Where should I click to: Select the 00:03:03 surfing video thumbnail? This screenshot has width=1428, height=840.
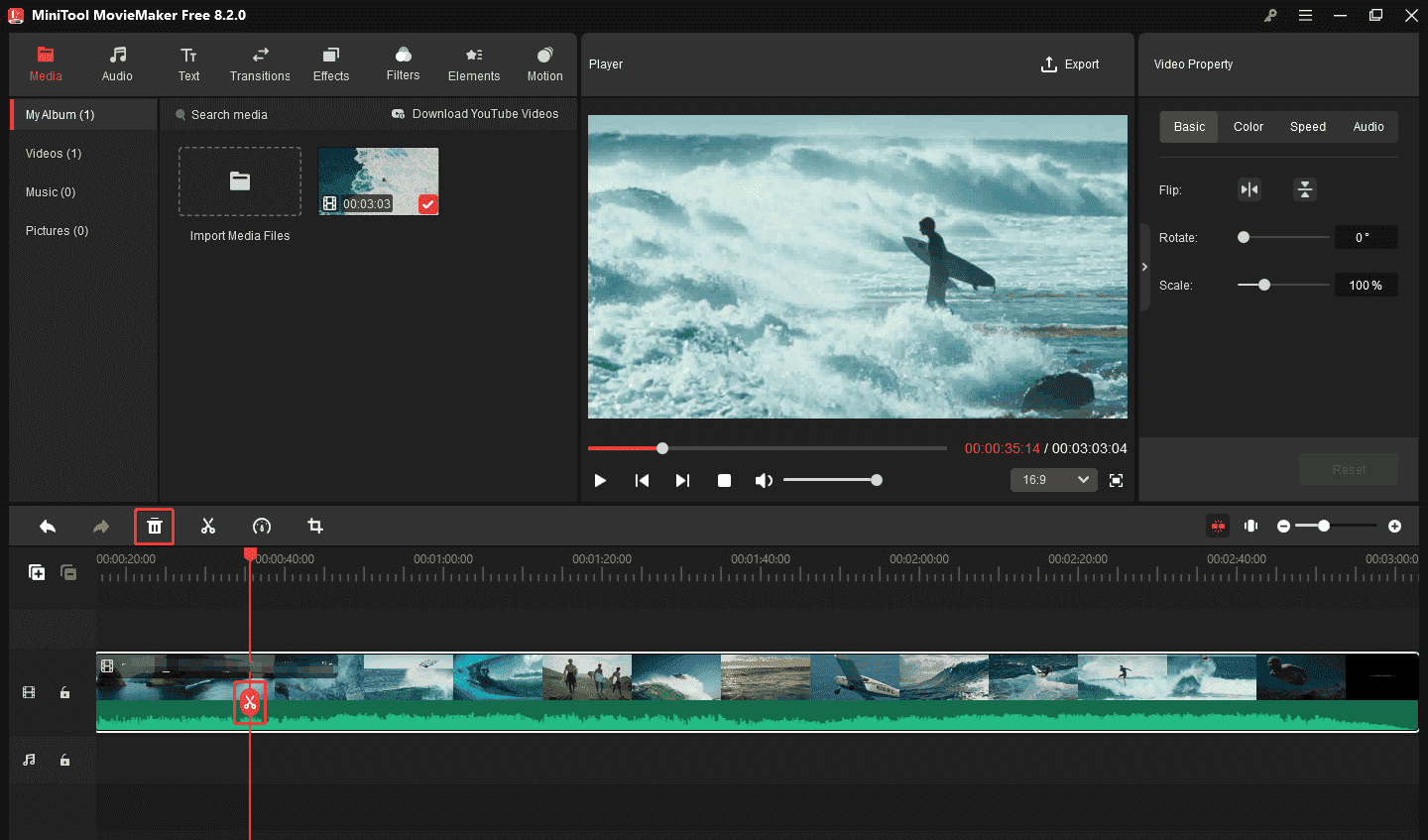(x=378, y=181)
